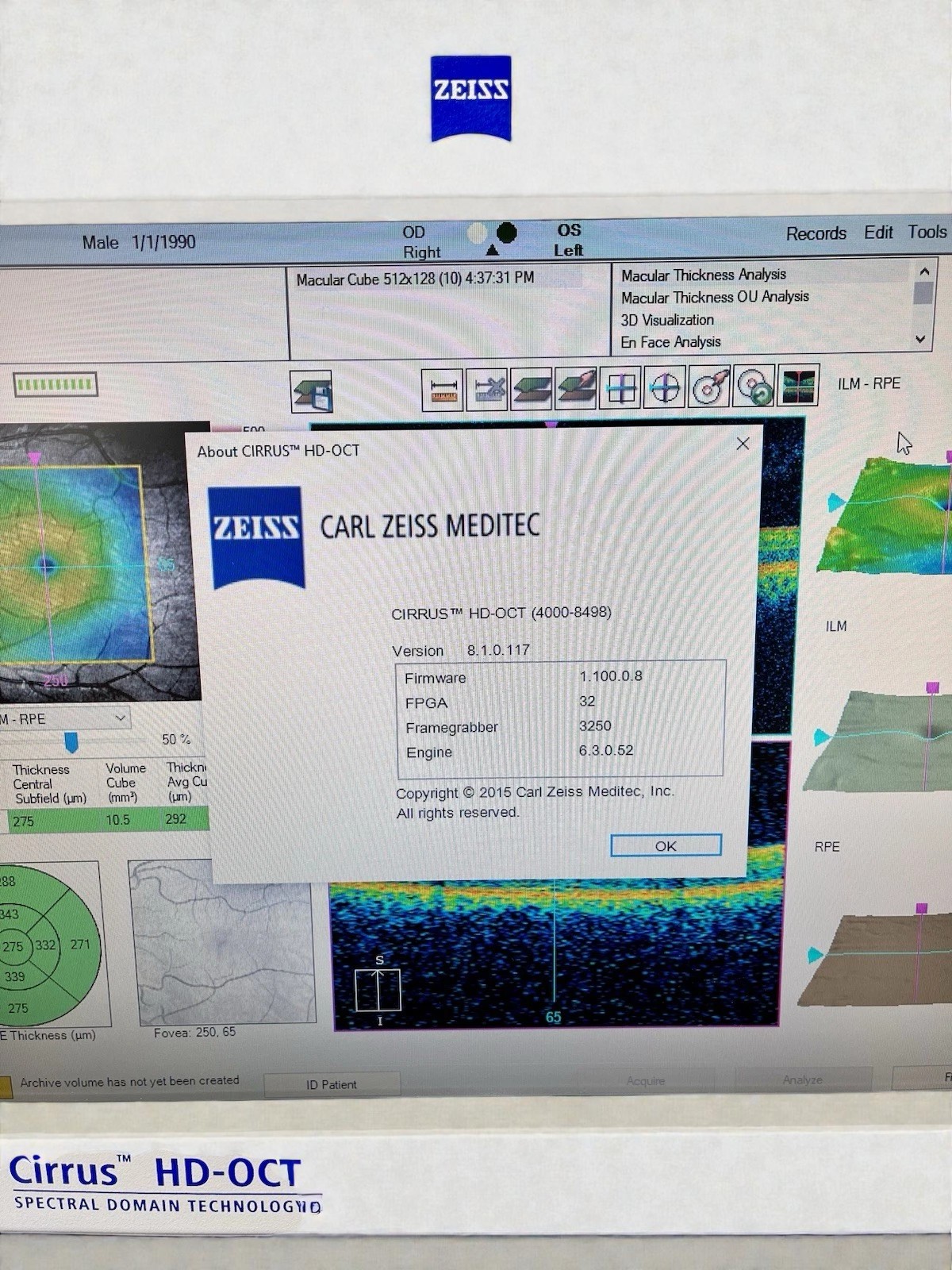Image resolution: width=952 pixels, height=1270 pixels.
Task: Click the edit layers pencil icon
Action: (x=576, y=388)
